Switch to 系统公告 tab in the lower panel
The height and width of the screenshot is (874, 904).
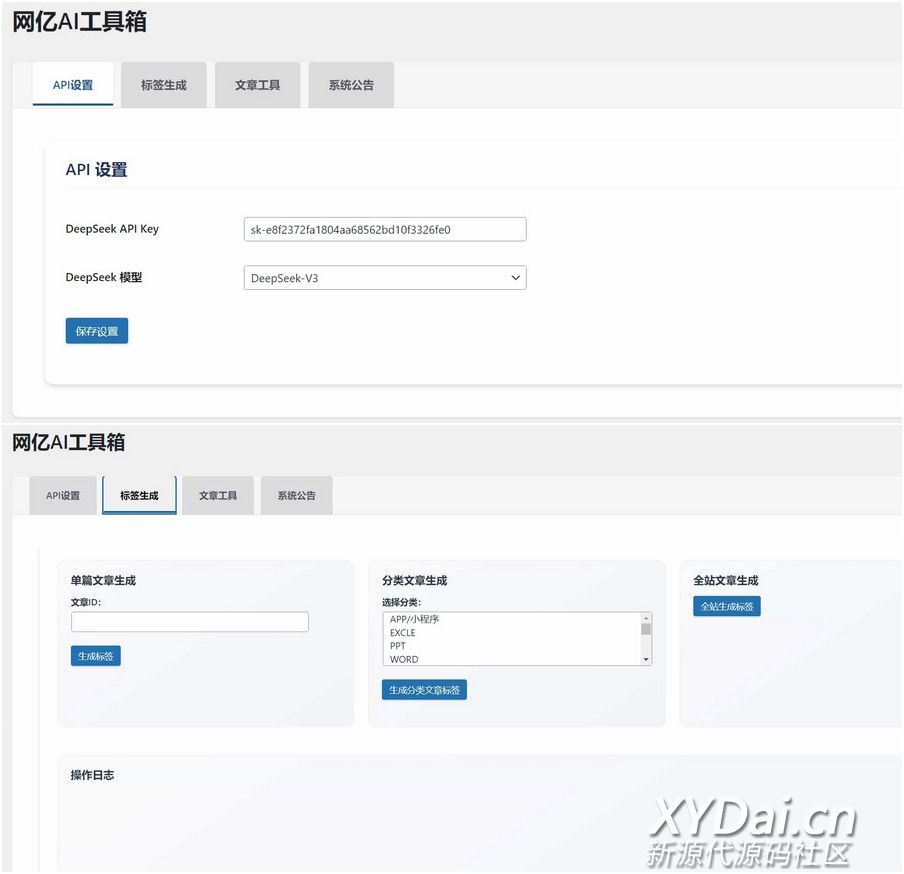[296, 496]
